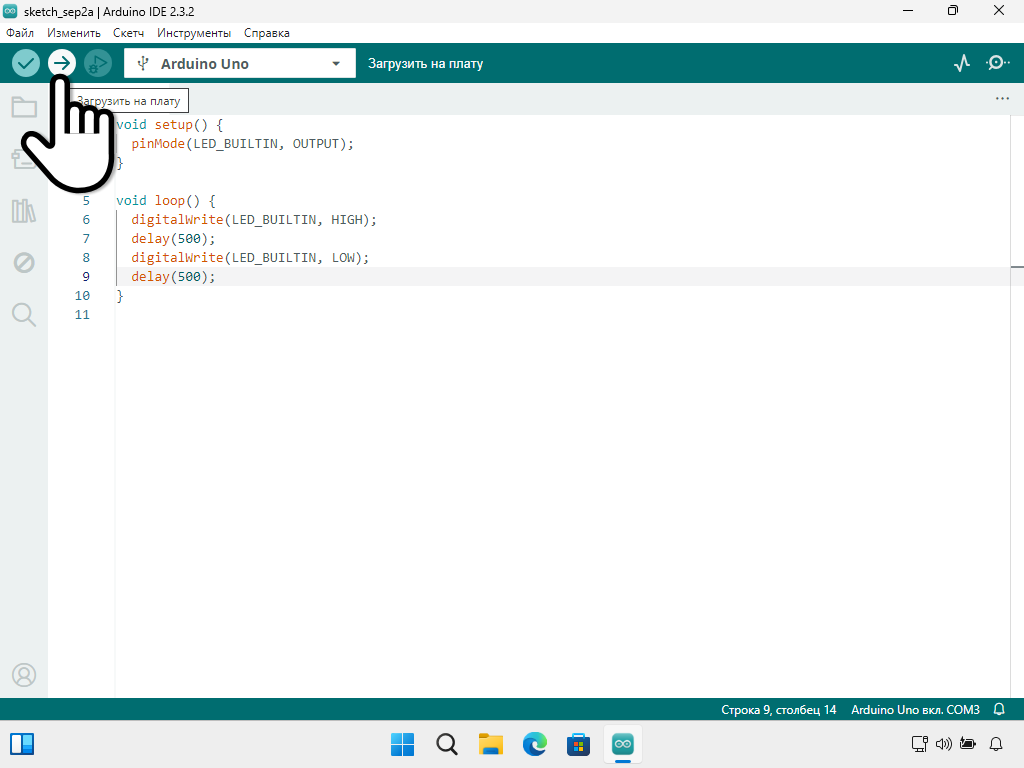This screenshot has width=1024, height=768.
Task: Open the Library Manager sidebar panel
Action: click(x=24, y=211)
